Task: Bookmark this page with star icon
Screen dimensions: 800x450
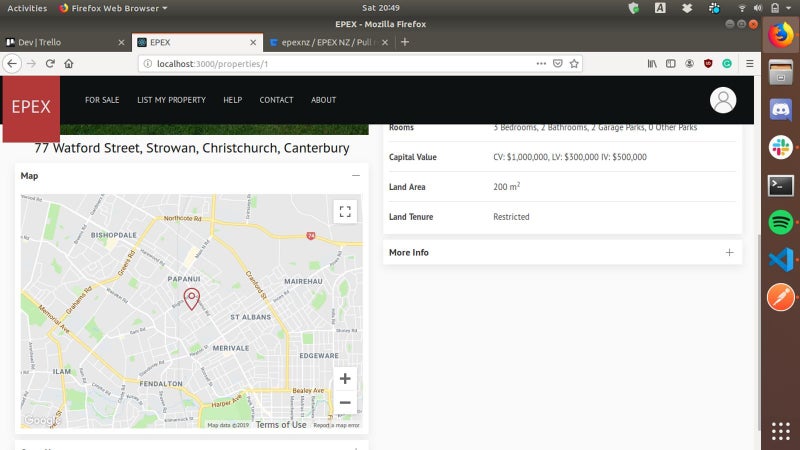Action: (574, 64)
